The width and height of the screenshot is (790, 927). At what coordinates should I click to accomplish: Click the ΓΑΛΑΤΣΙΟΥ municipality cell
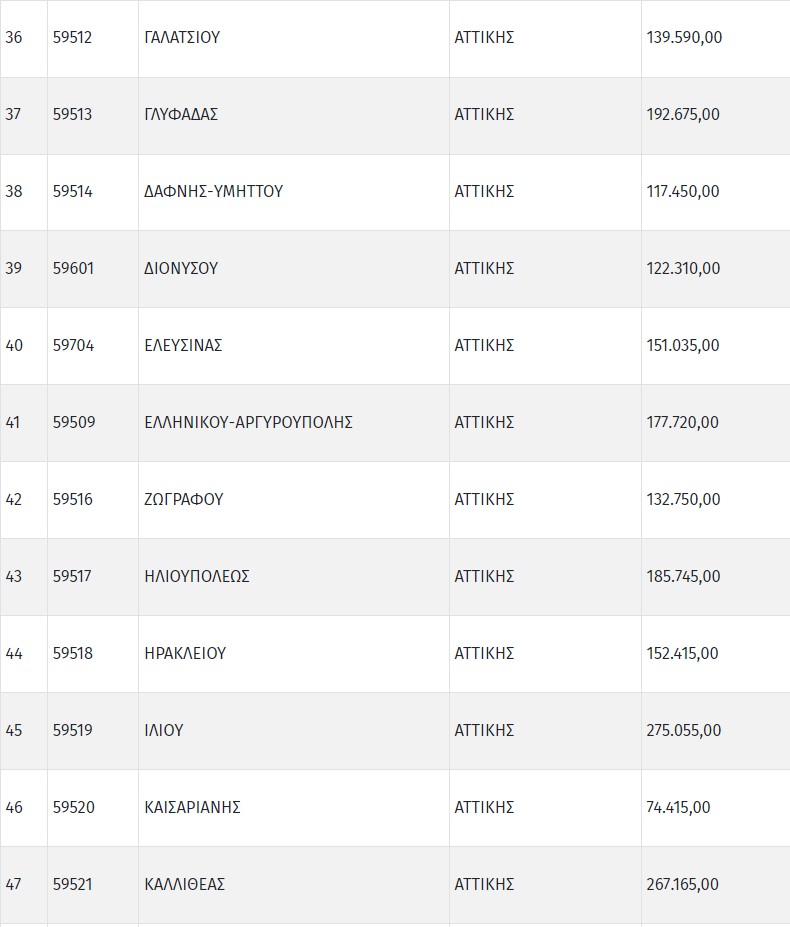coord(182,38)
